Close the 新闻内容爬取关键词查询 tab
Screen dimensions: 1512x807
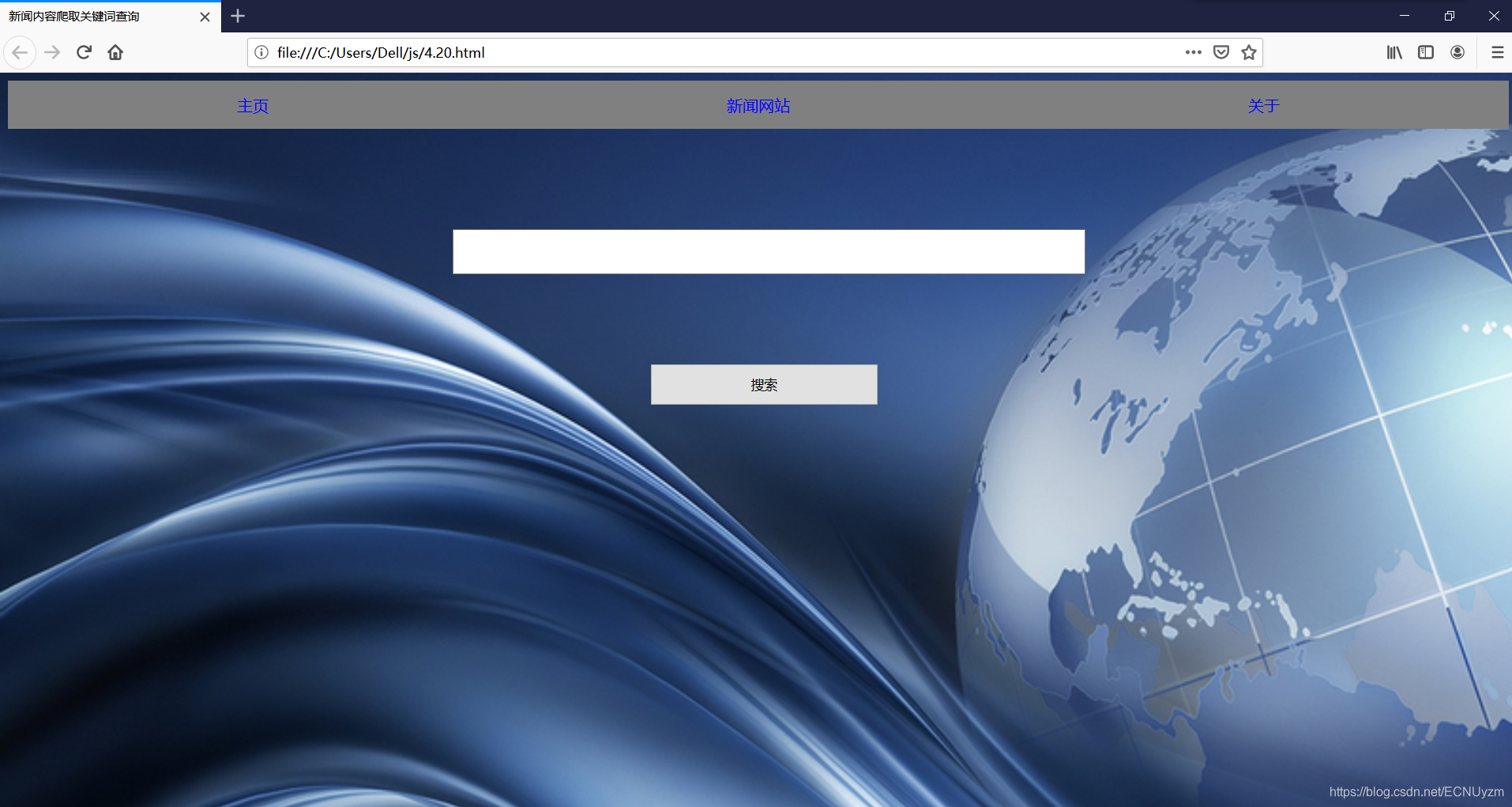[205, 17]
